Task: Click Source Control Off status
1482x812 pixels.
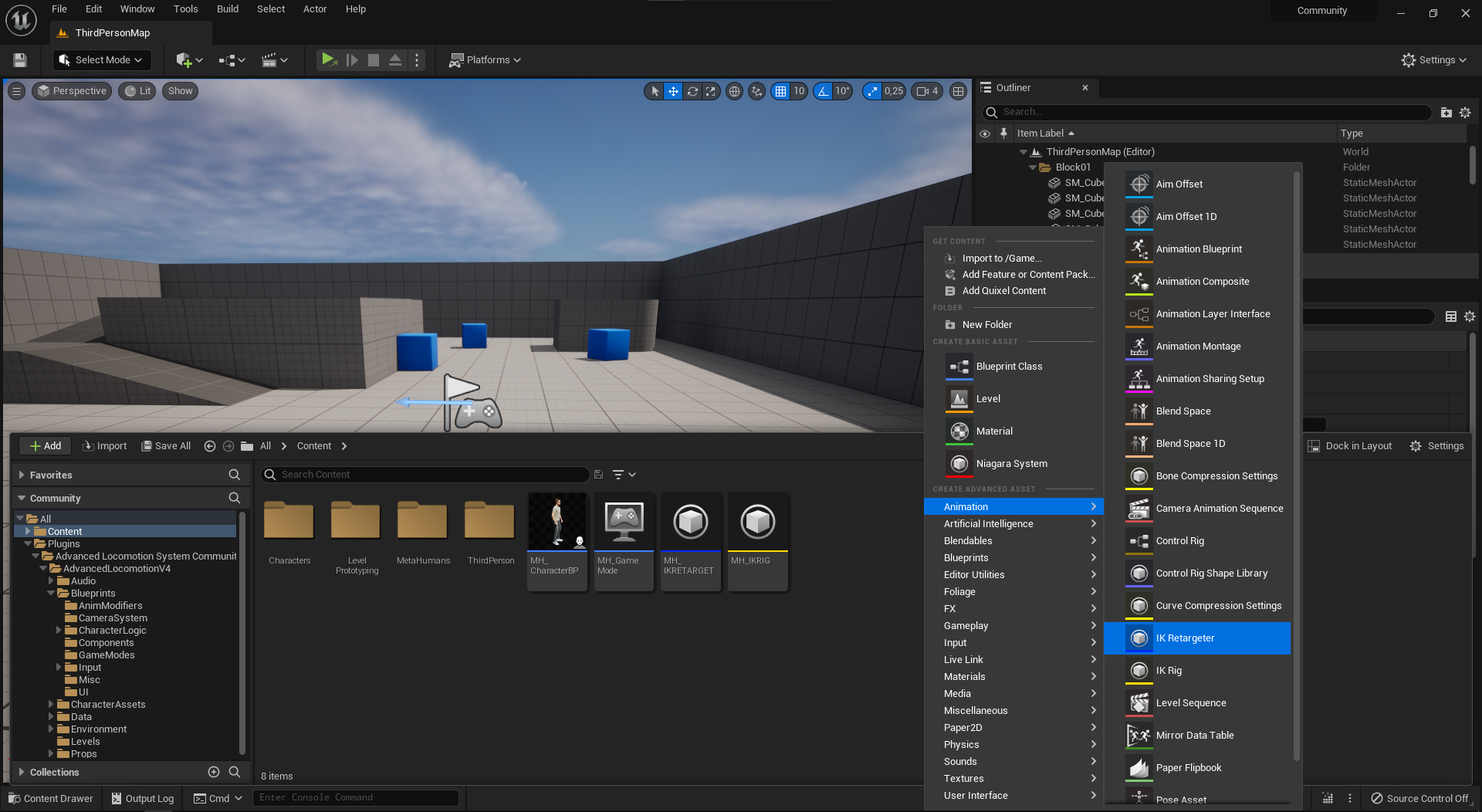Action: (1419, 799)
